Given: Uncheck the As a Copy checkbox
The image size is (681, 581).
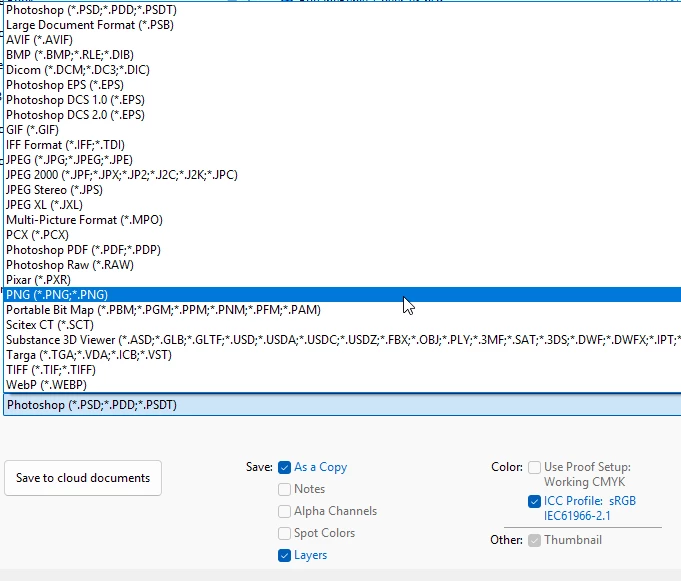Looking at the screenshot, I should (284, 467).
